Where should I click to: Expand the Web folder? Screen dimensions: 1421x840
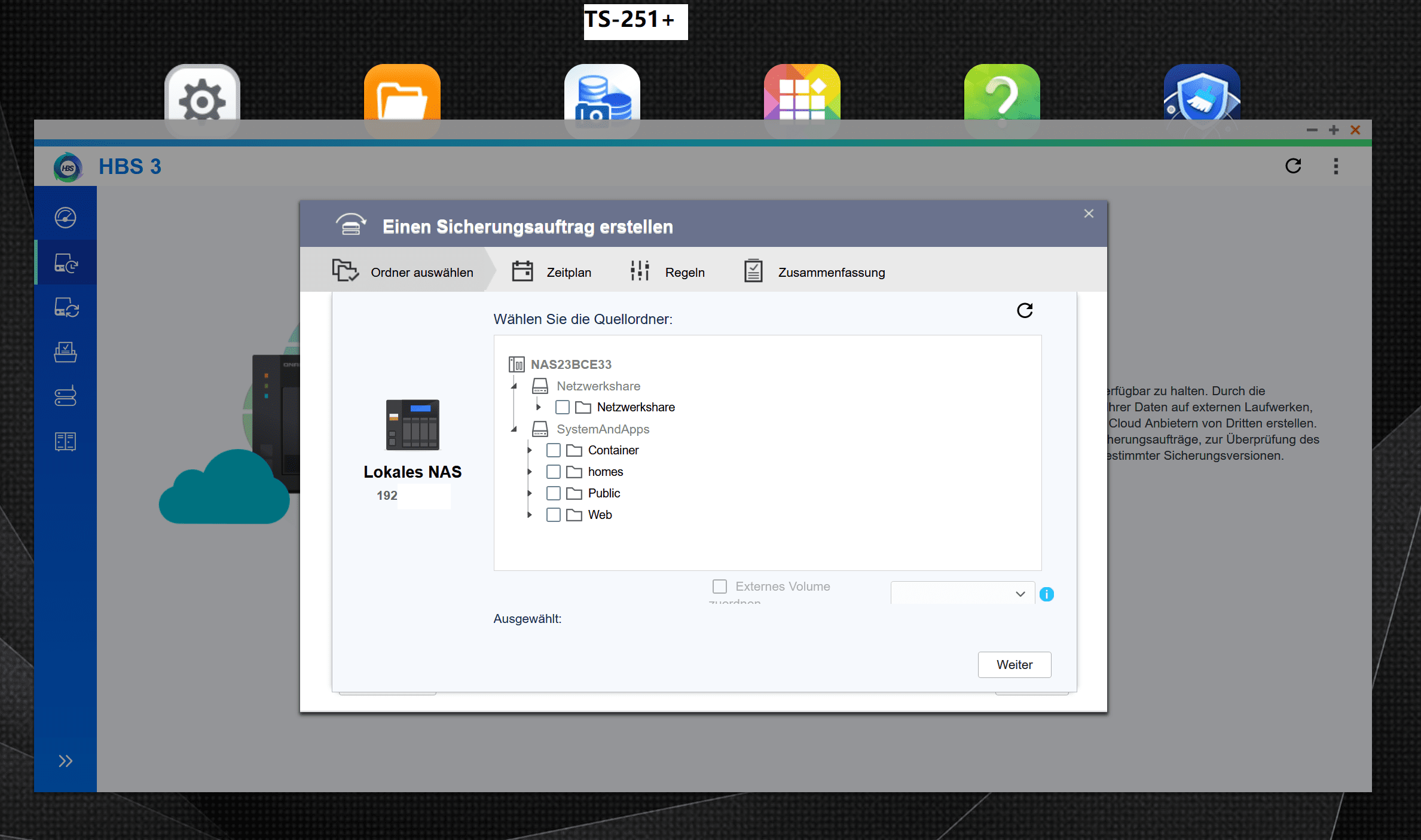[x=530, y=515]
